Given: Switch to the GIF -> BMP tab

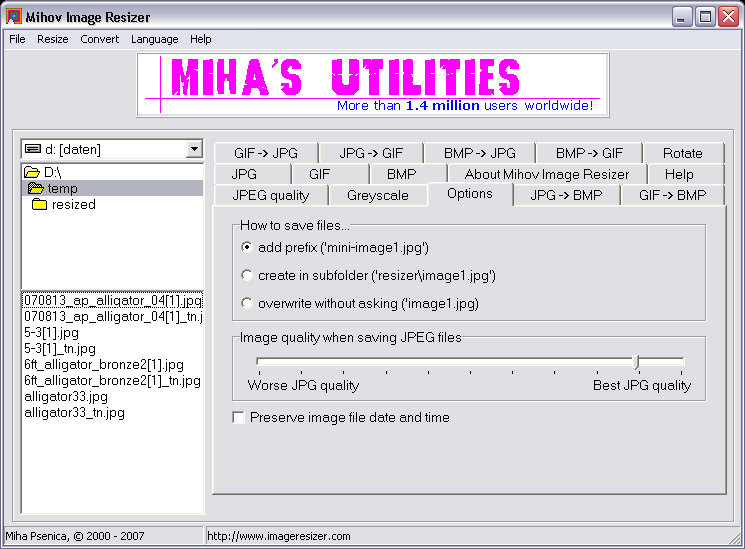Looking at the screenshot, I should click(672, 195).
